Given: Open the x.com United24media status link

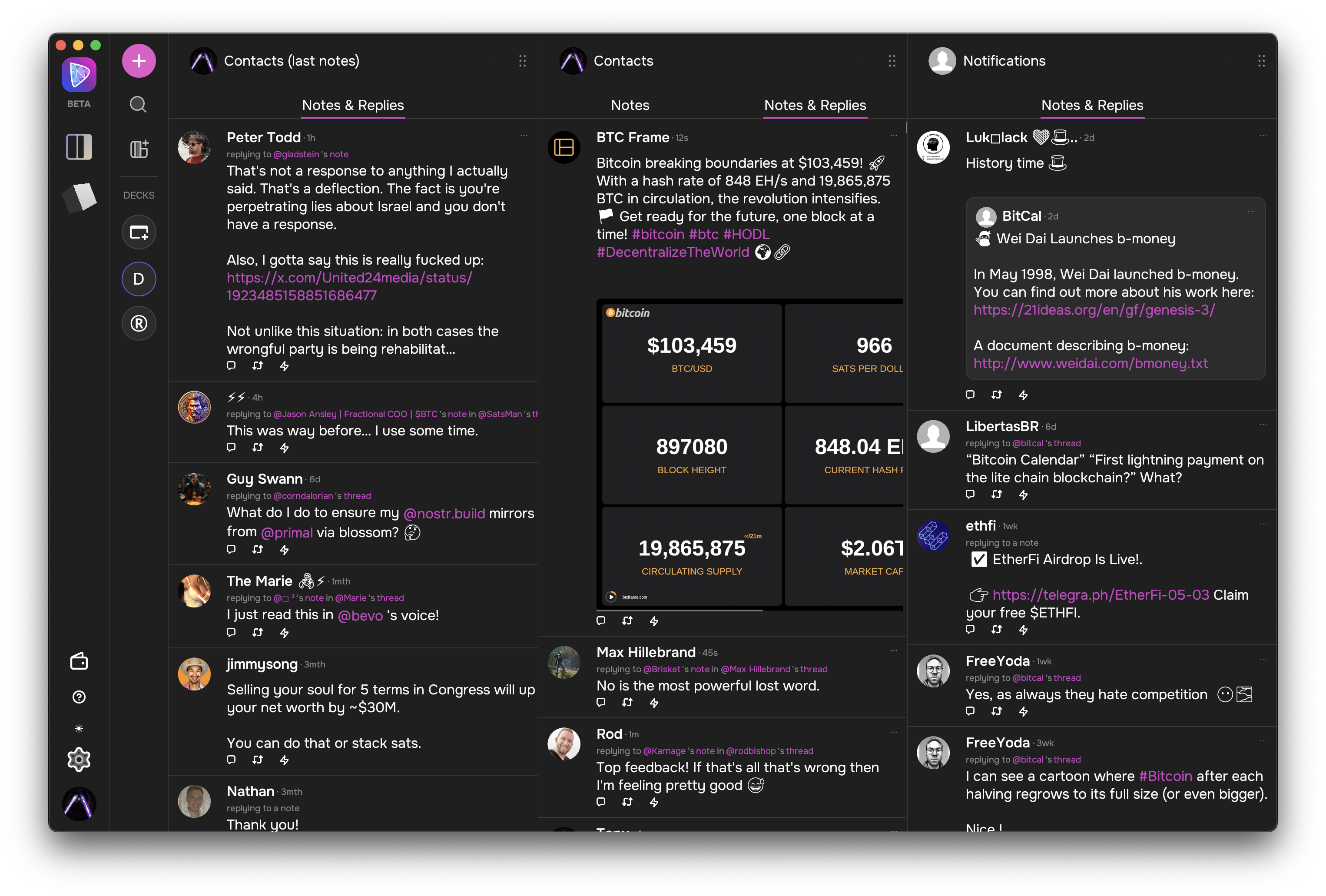Looking at the screenshot, I should coord(349,286).
